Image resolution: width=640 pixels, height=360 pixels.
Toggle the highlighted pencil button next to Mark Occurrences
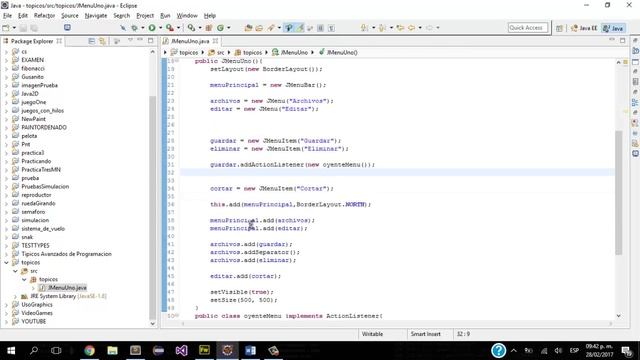click(300, 28)
